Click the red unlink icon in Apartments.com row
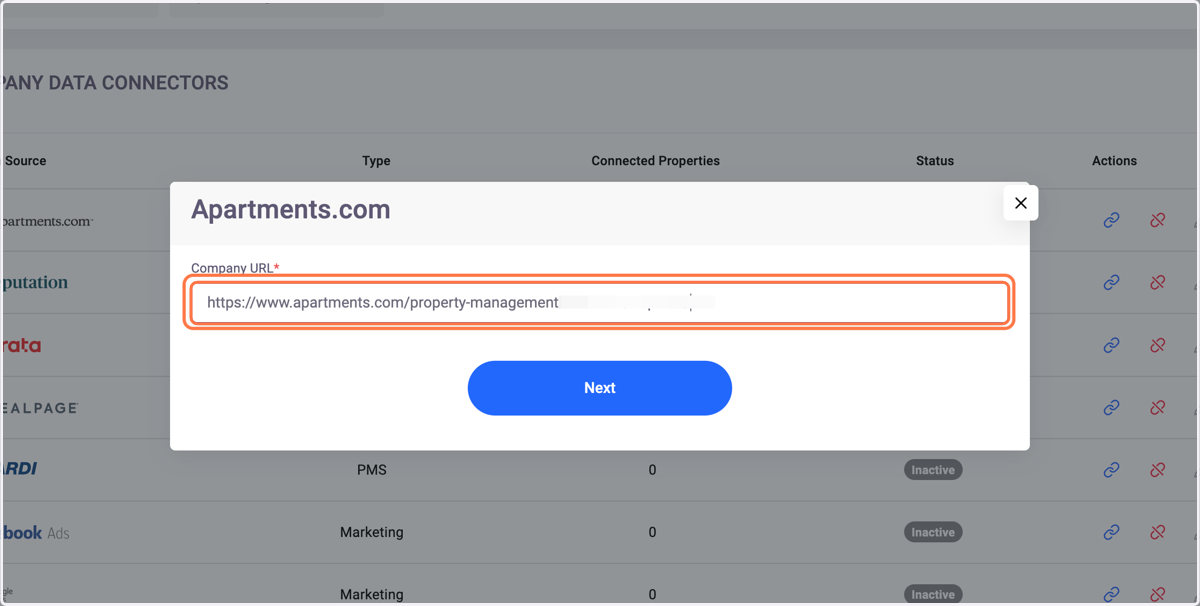This screenshot has width=1200, height=606. click(x=1157, y=220)
